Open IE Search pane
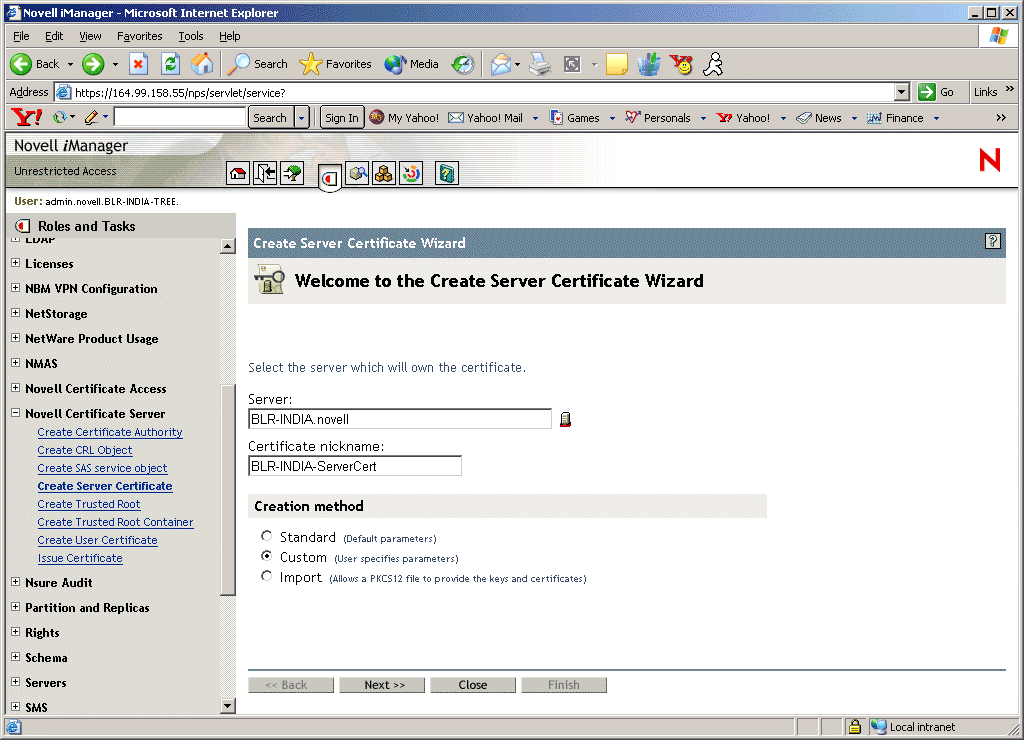The height and width of the screenshot is (740, 1024). [257, 64]
